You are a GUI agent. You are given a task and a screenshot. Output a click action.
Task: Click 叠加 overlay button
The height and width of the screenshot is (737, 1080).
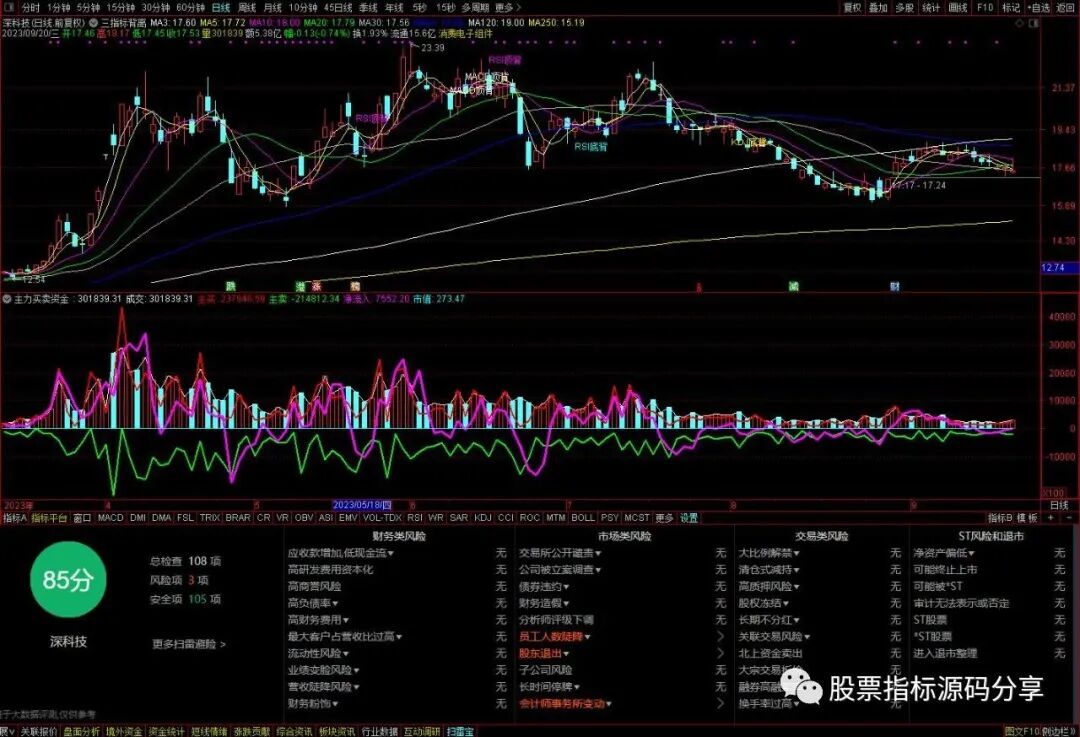(x=878, y=8)
